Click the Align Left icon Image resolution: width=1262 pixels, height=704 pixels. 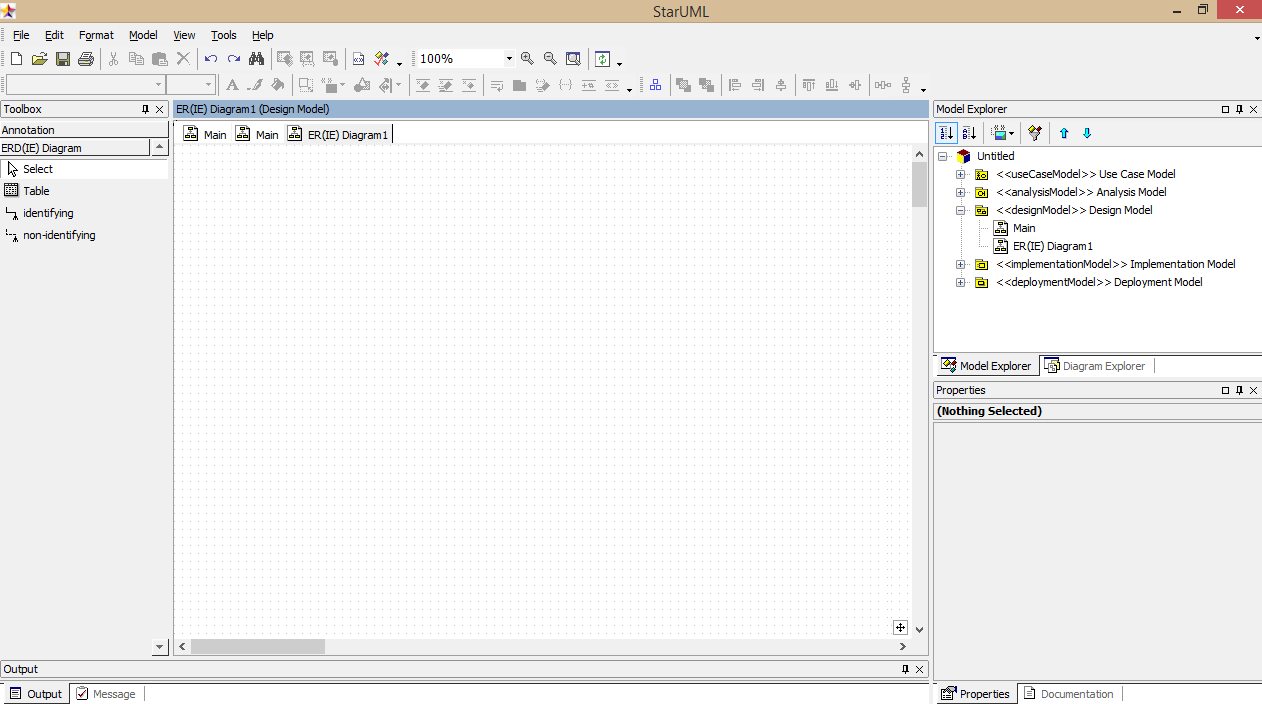click(735, 86)
